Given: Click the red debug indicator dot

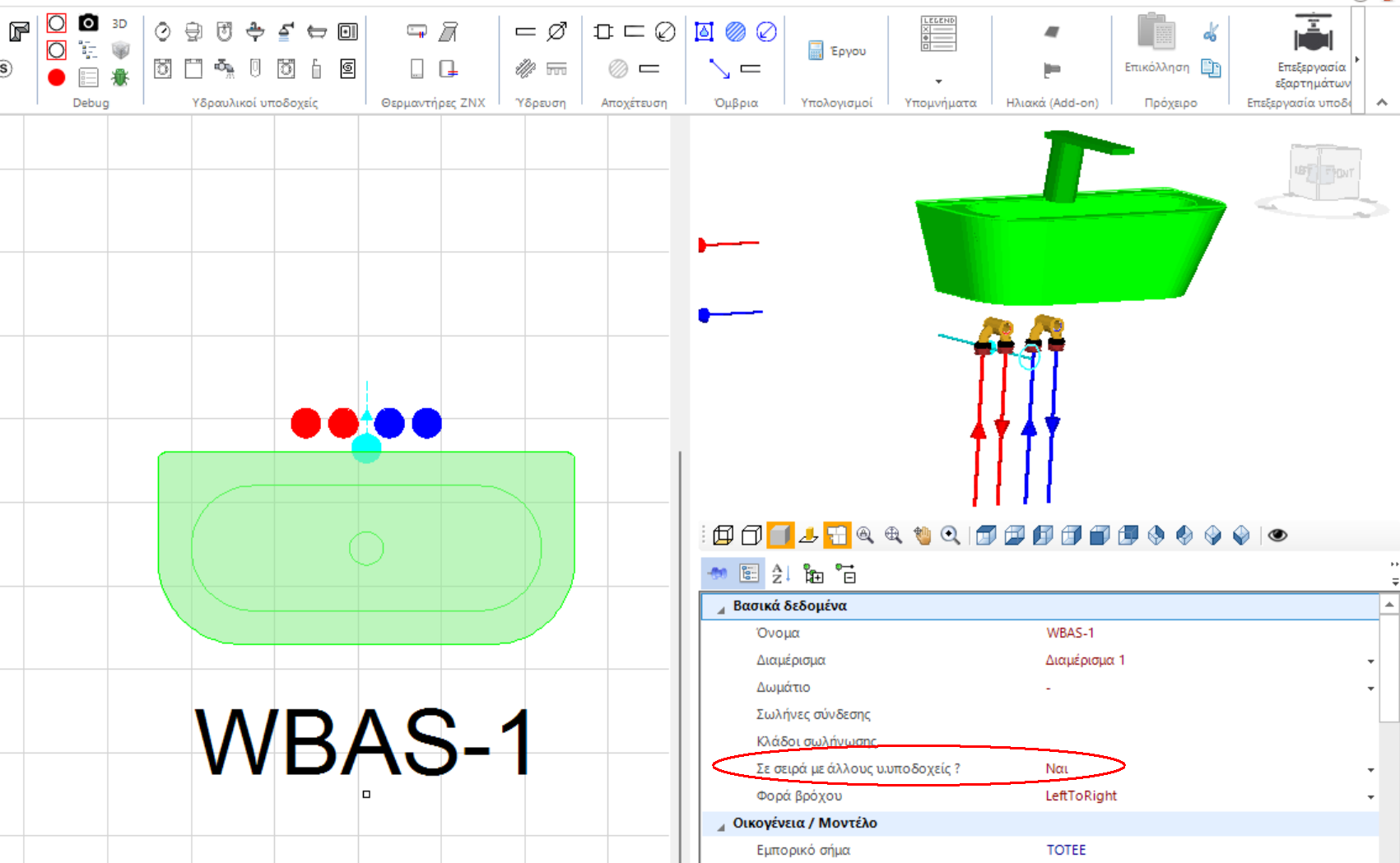Looking at the screenshot, I should [x=55, y=77].
